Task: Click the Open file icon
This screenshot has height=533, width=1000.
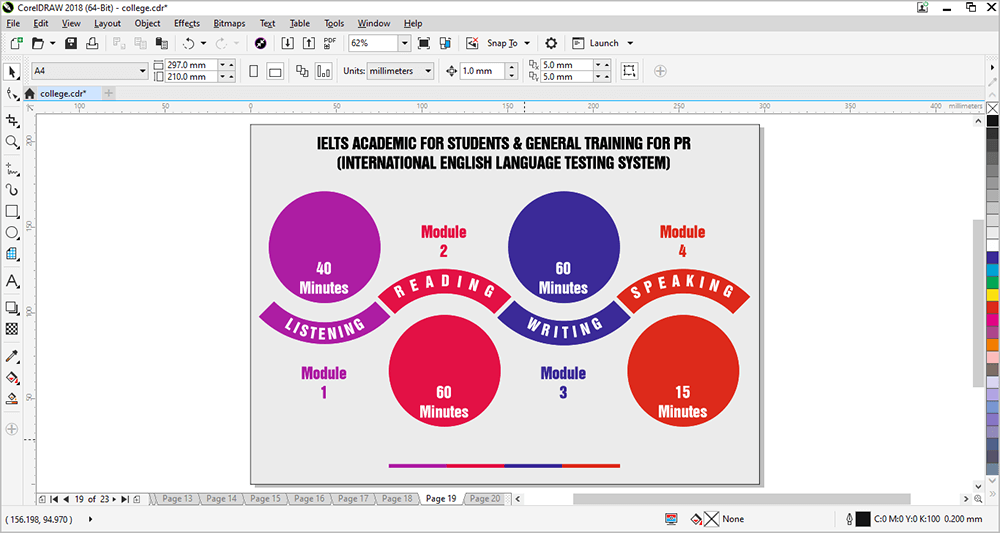Action: tap(38, 43)
